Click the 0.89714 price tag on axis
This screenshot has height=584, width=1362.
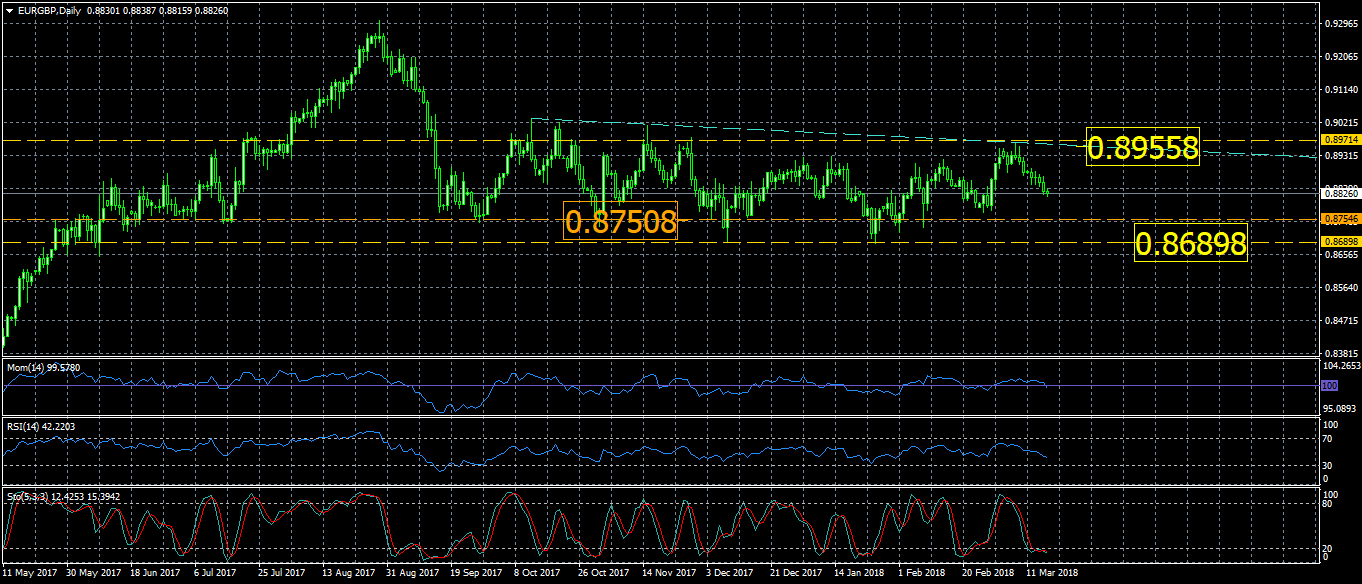[x=1339, y=140]
